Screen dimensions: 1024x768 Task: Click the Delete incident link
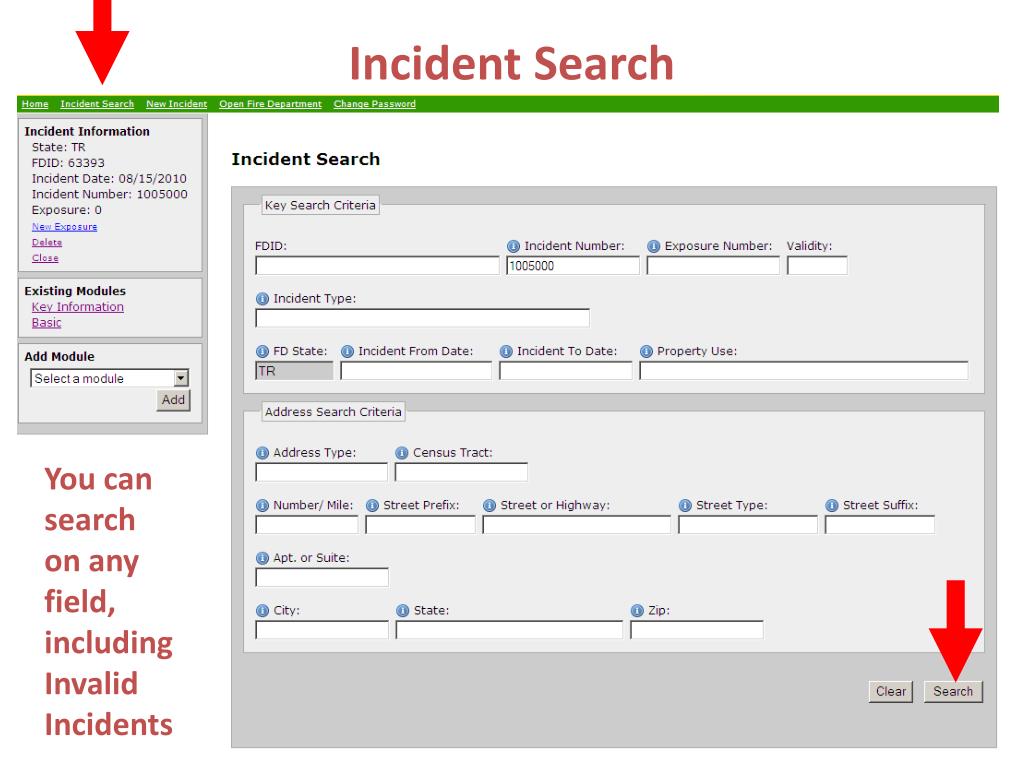point(47,242)
